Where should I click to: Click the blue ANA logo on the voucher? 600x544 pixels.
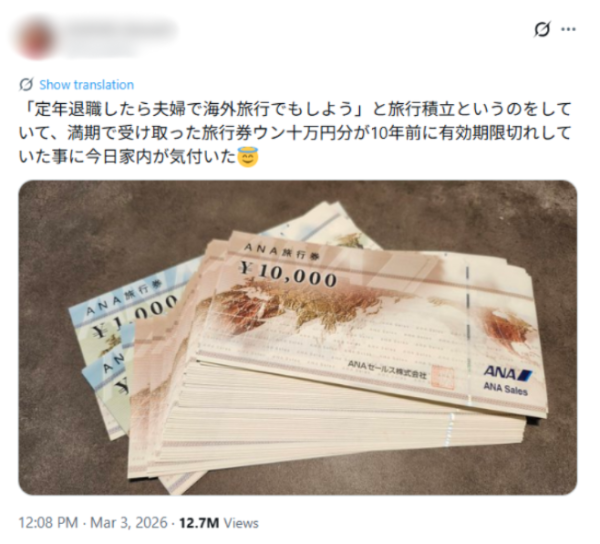pyautogui.click(x=507, y=373)
